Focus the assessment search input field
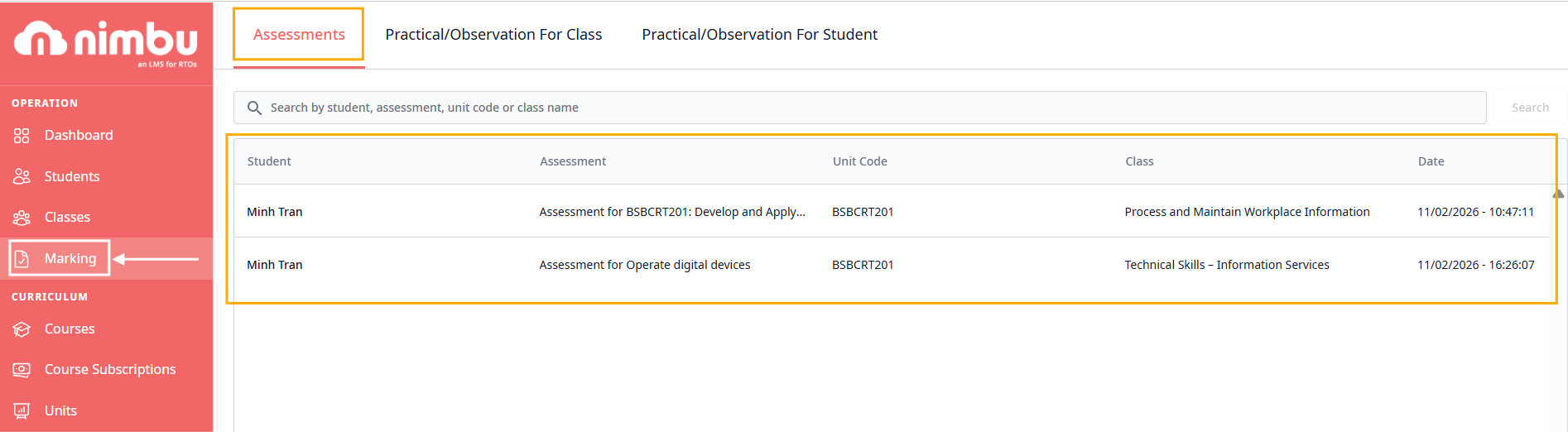The width and height of the screenshot is (1568, 432). point(869,108)
